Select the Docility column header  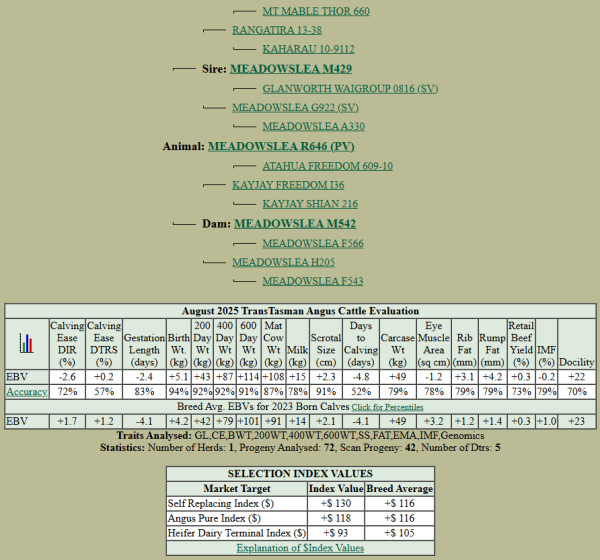click(577, 344)
